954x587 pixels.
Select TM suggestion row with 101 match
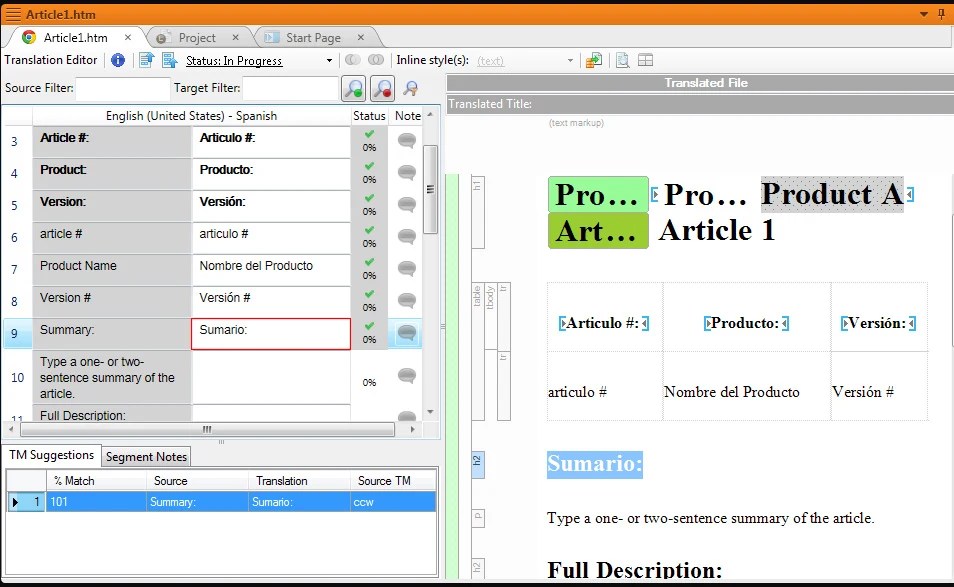pyautogui.click(x=221, y=502)
